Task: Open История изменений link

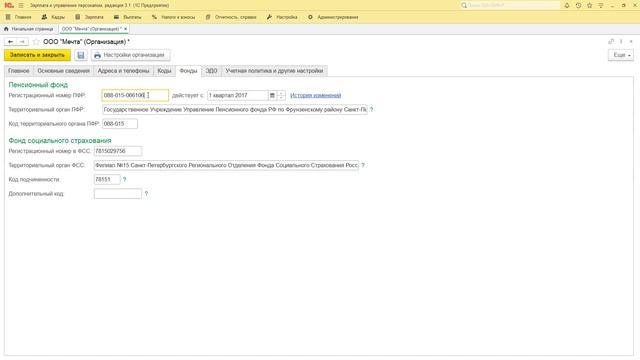Action: 316,96
